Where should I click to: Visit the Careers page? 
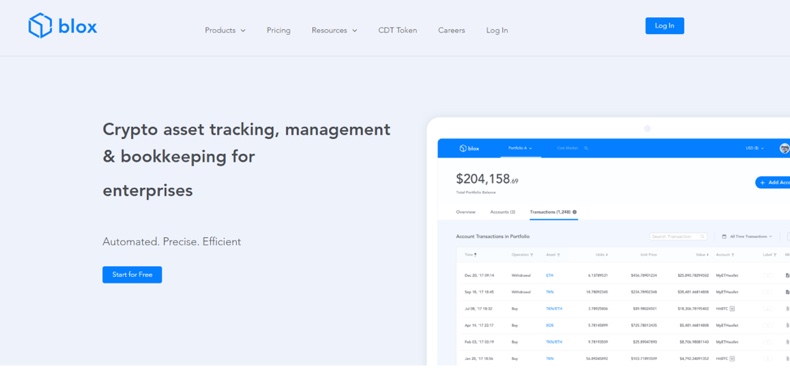(451, 30)
